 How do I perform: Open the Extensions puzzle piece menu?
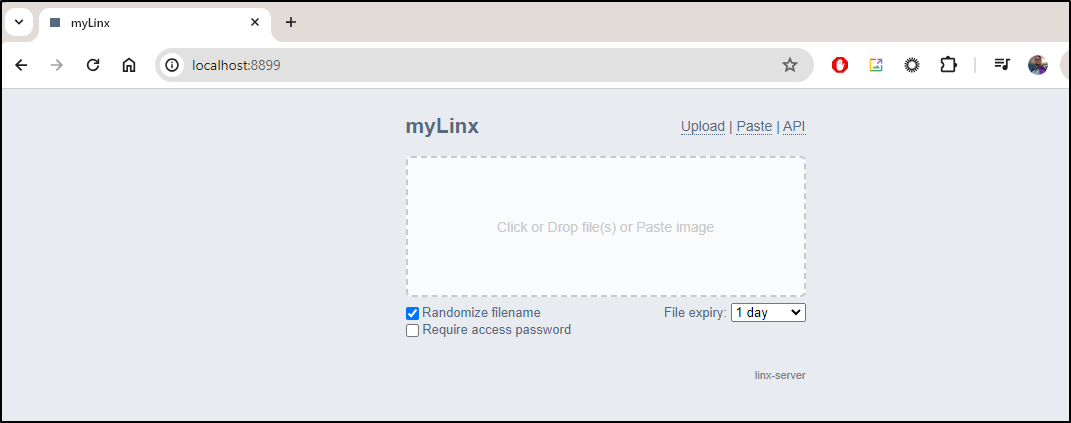pos(948,65)
